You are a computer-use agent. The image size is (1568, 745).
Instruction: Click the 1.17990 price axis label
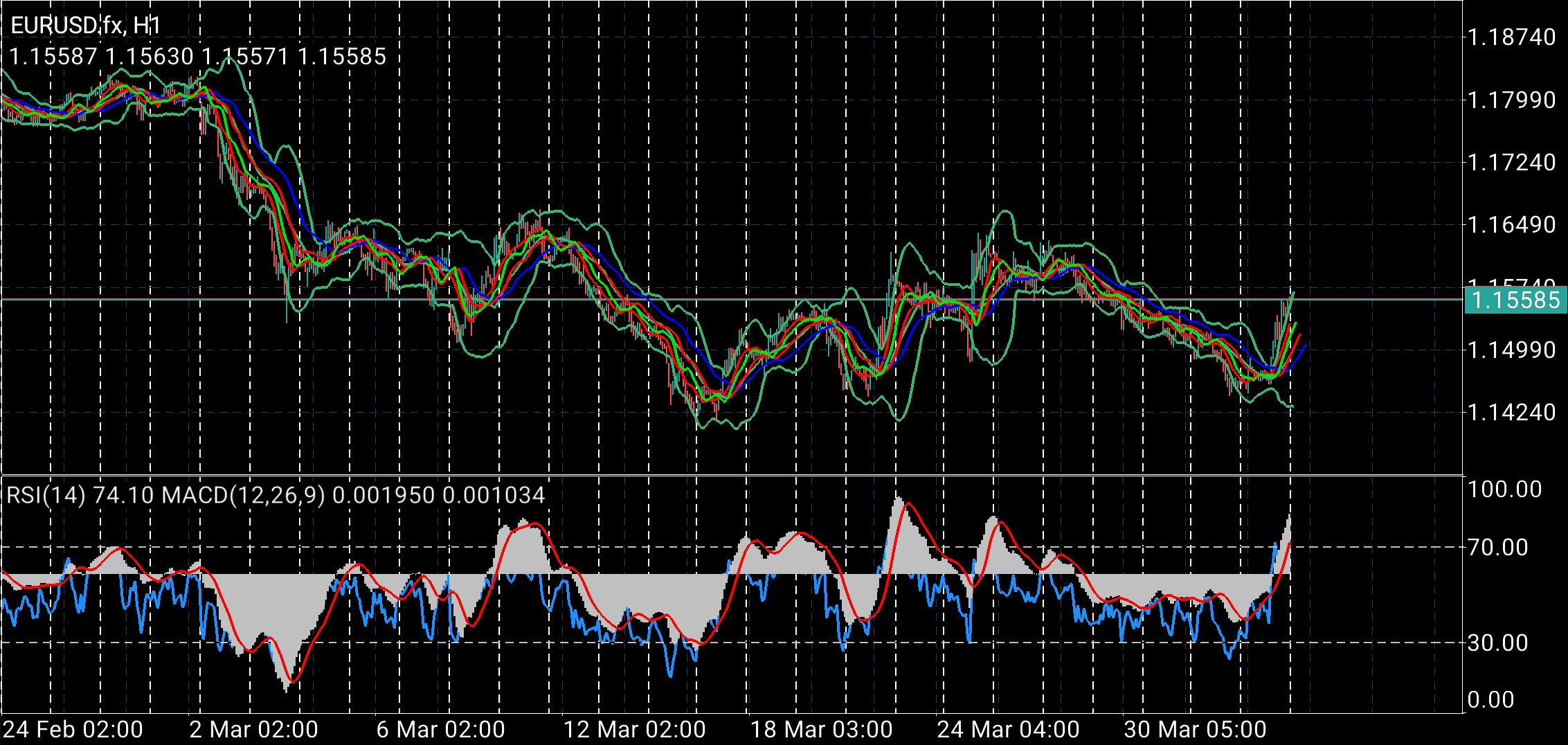click(x=1512, y=100)
